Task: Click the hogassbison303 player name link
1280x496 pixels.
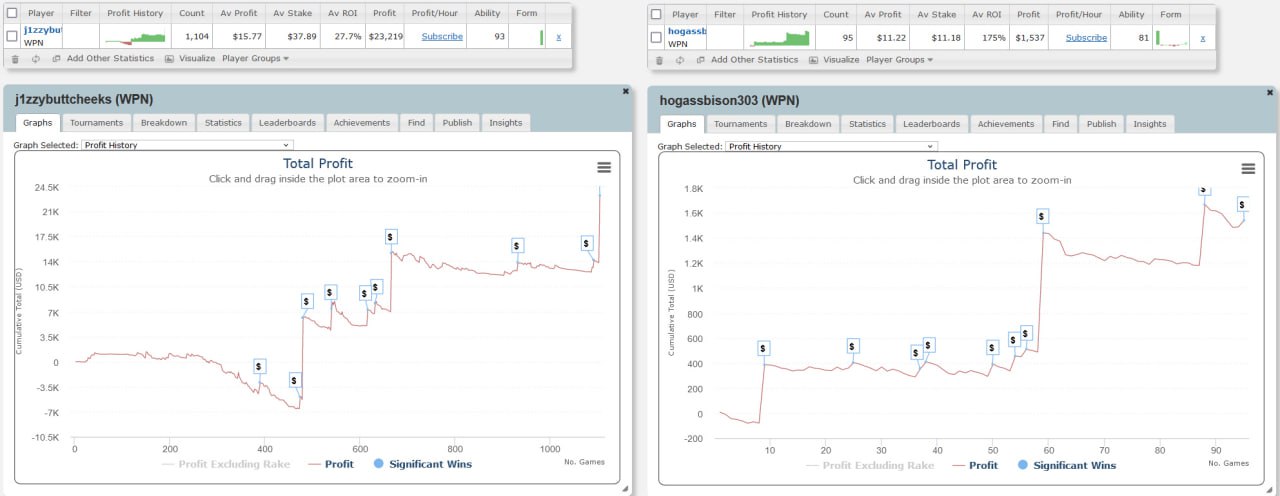Action: (x=685, y=31)
